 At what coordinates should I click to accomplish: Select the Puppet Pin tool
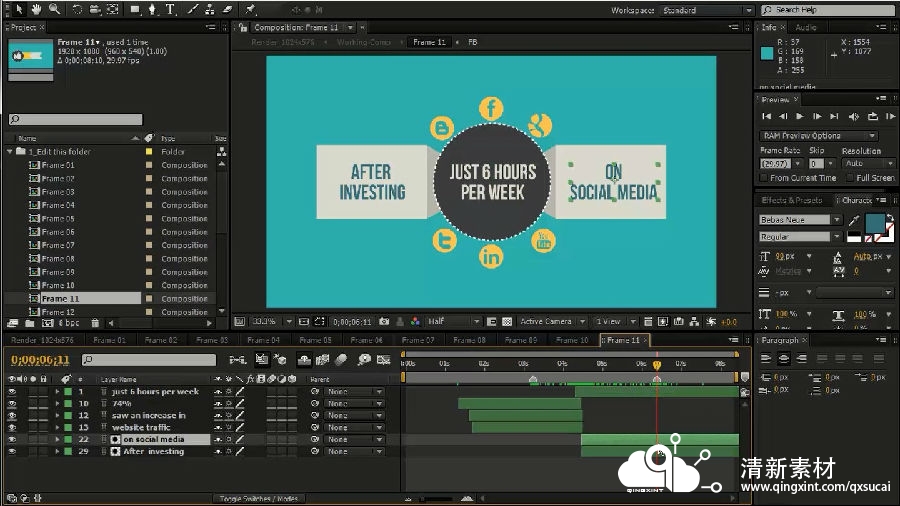[250, 9]
